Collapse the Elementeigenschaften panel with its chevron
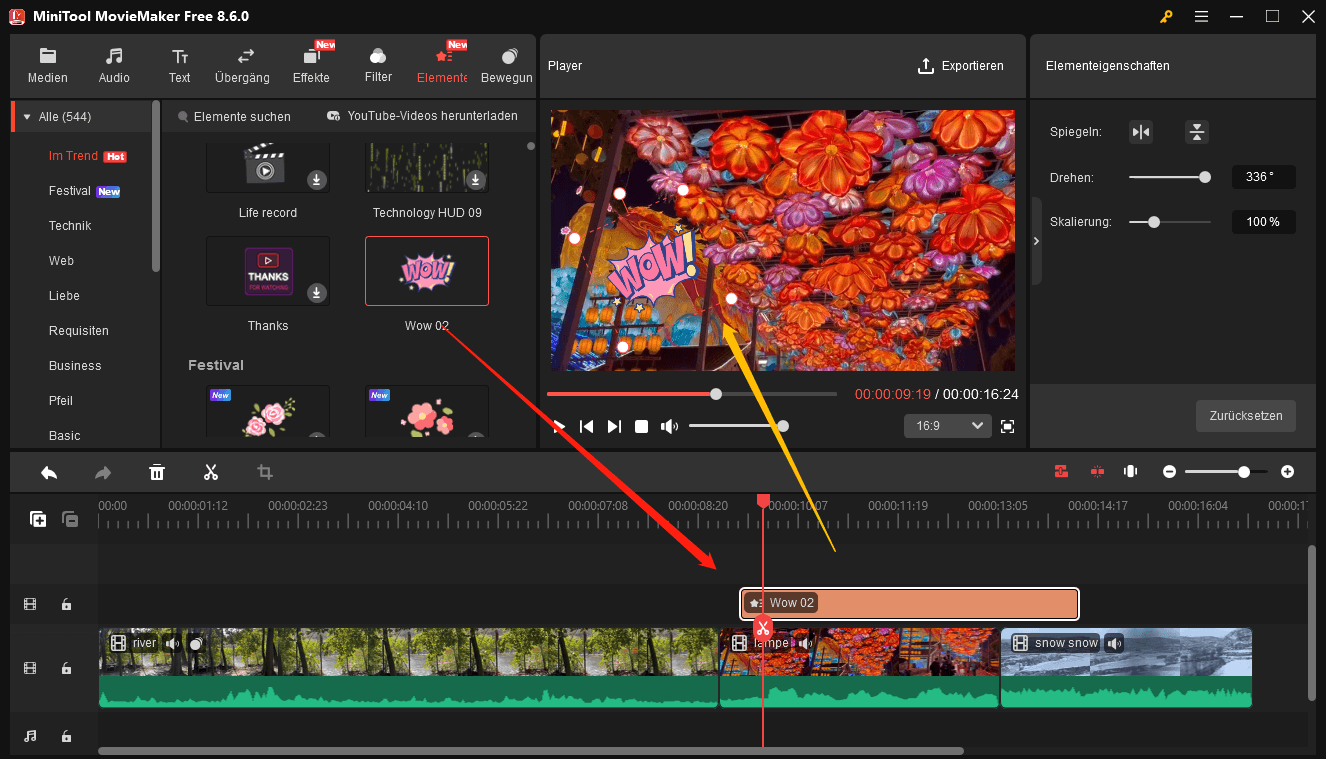 (x=1038, y=240)
